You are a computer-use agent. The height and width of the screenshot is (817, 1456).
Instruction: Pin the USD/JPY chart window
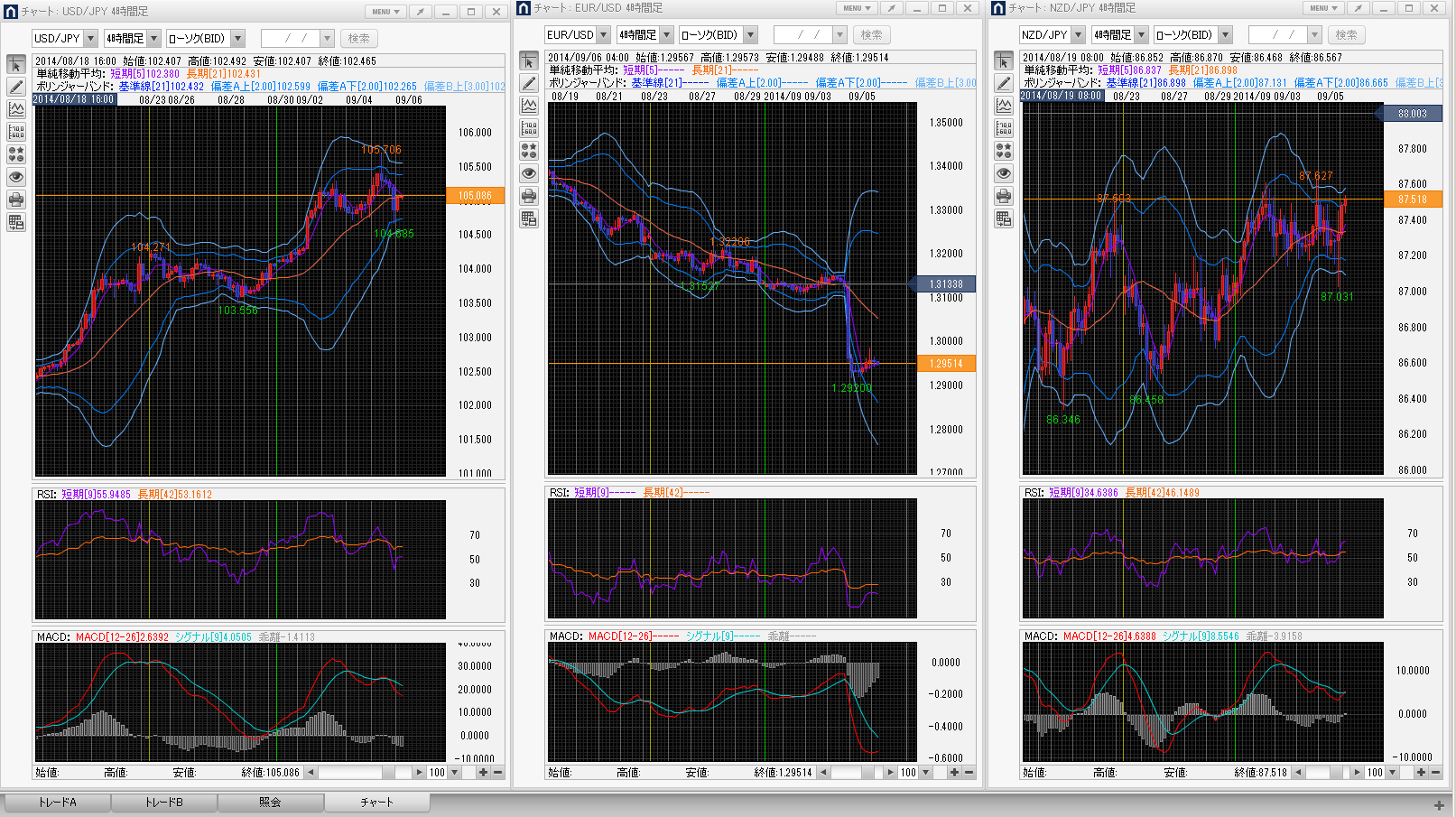420,12
